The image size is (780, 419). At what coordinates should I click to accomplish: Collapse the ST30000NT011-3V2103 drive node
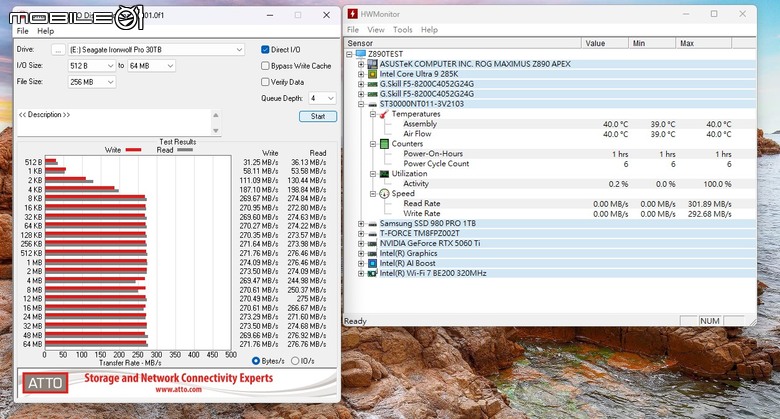coord(361,104)
